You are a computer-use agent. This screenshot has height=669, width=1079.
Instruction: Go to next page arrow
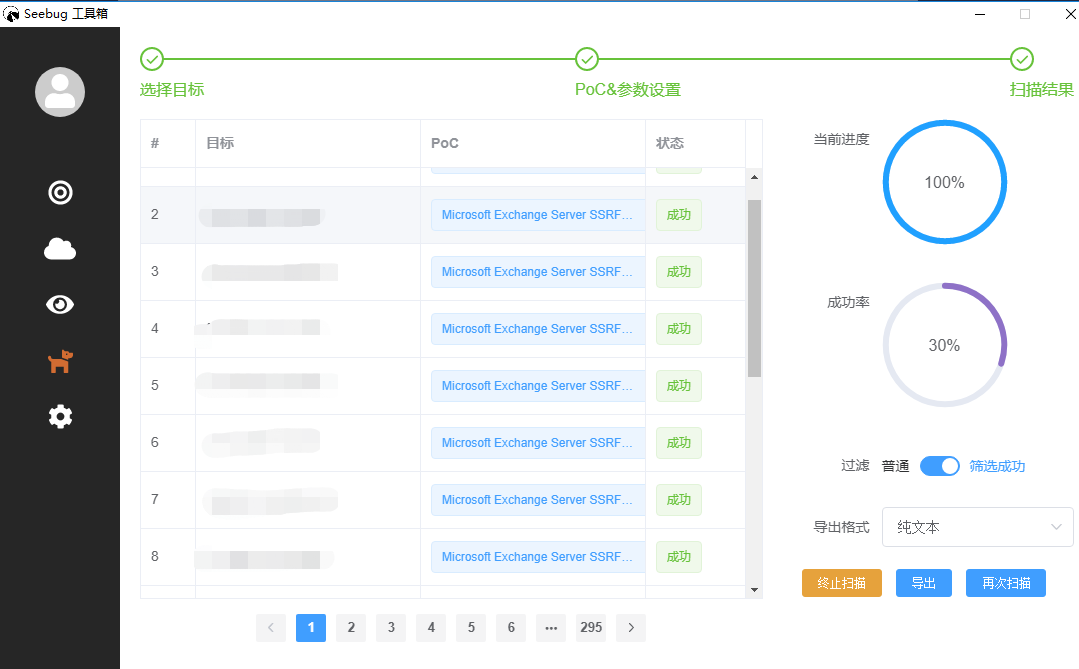click(x=631, y=628)
